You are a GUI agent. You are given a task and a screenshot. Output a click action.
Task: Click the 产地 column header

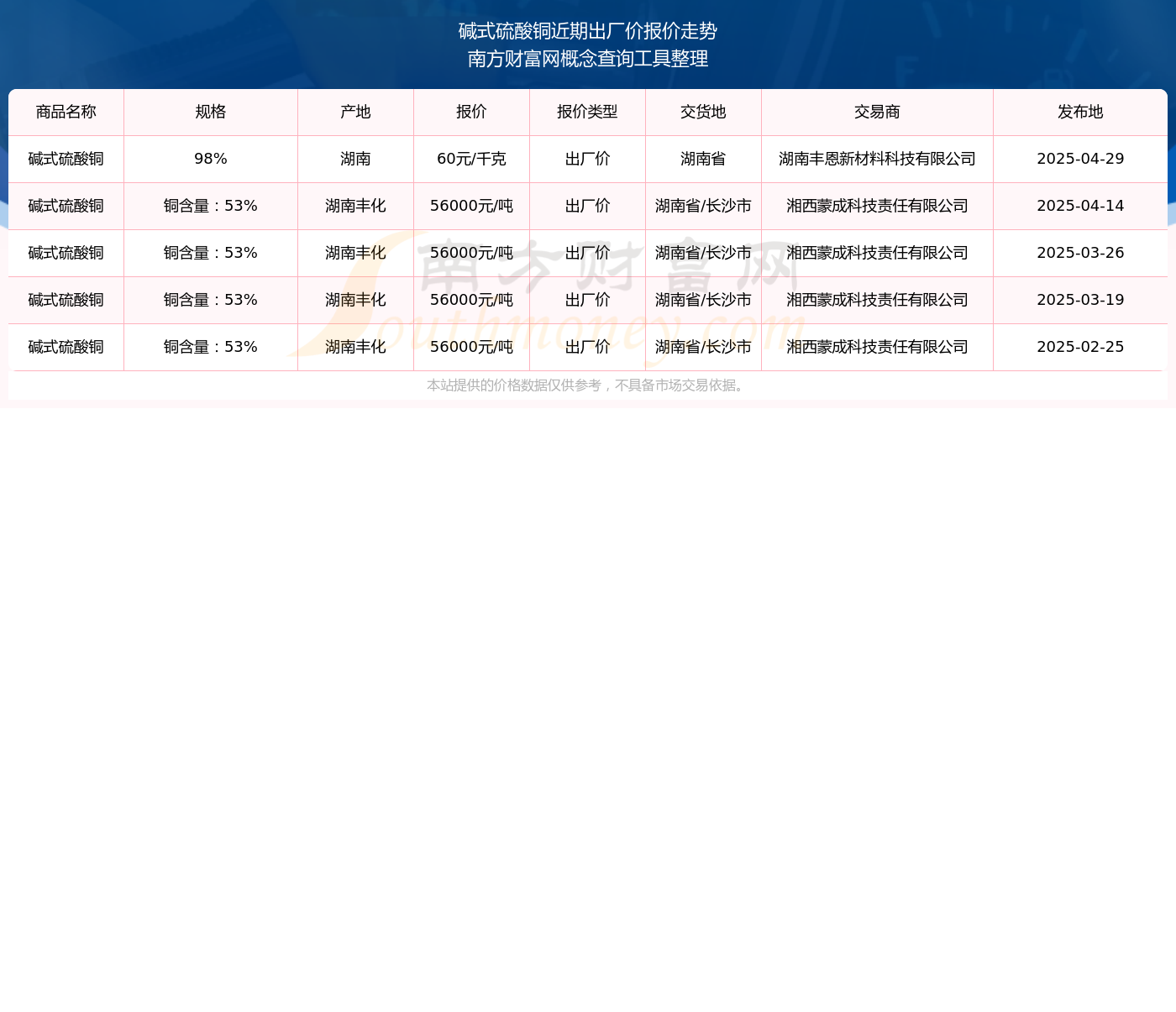[x=355, y=112]
